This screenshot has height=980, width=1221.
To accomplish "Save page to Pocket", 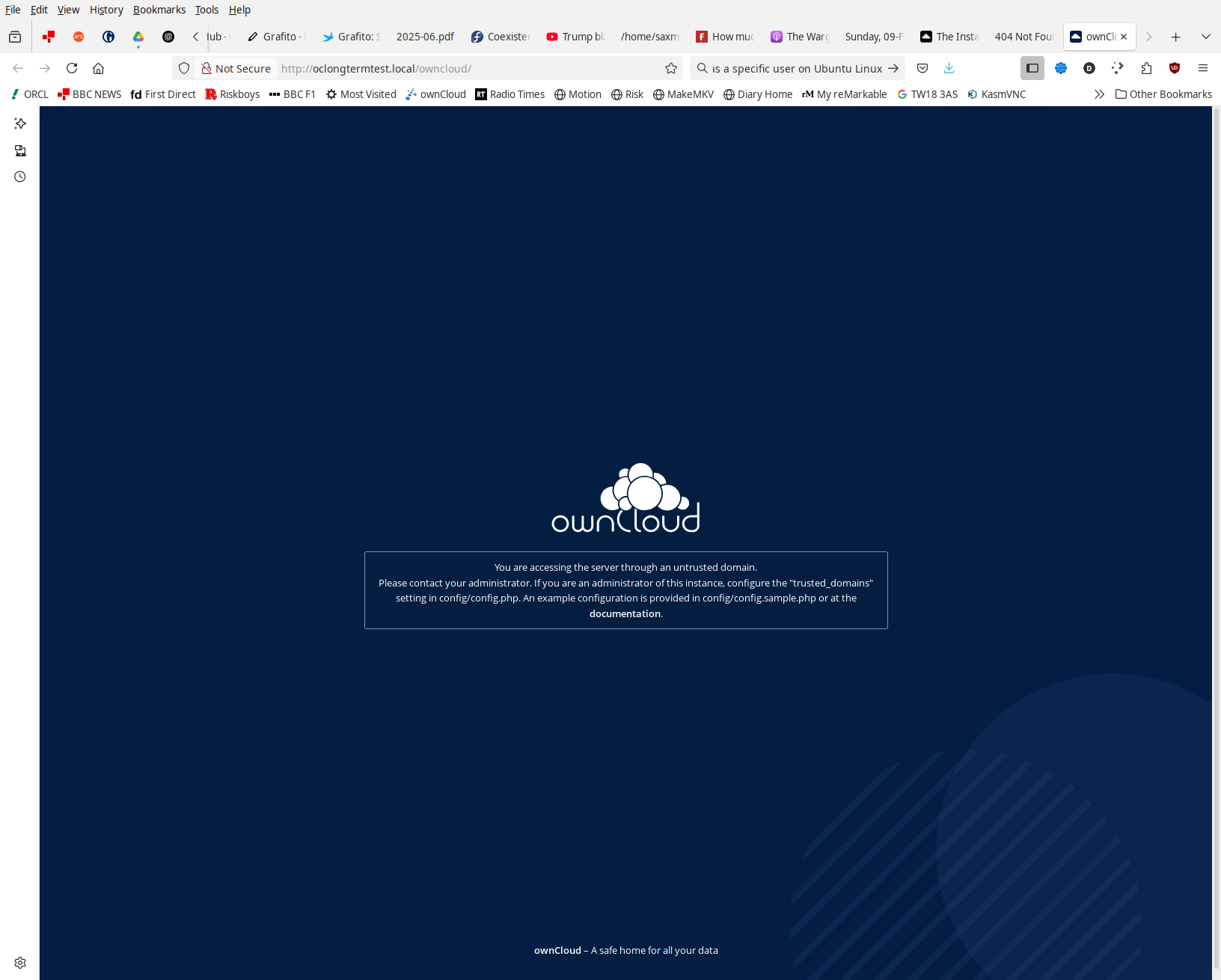I will pos(922,68).
